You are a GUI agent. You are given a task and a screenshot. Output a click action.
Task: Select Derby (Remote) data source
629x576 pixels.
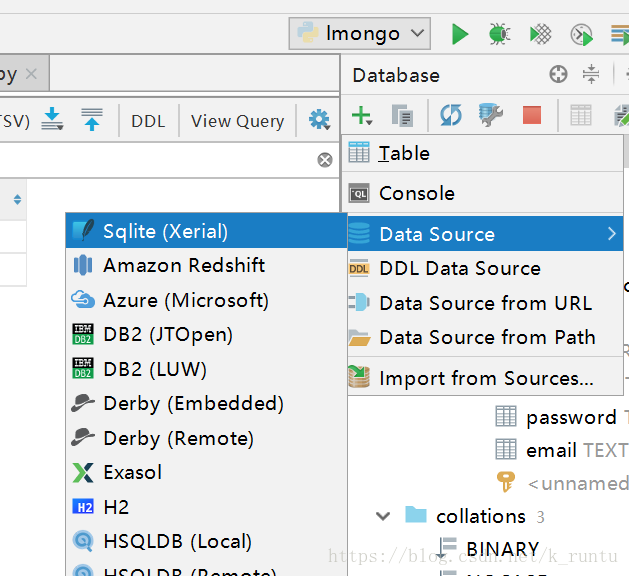(207, 438)
